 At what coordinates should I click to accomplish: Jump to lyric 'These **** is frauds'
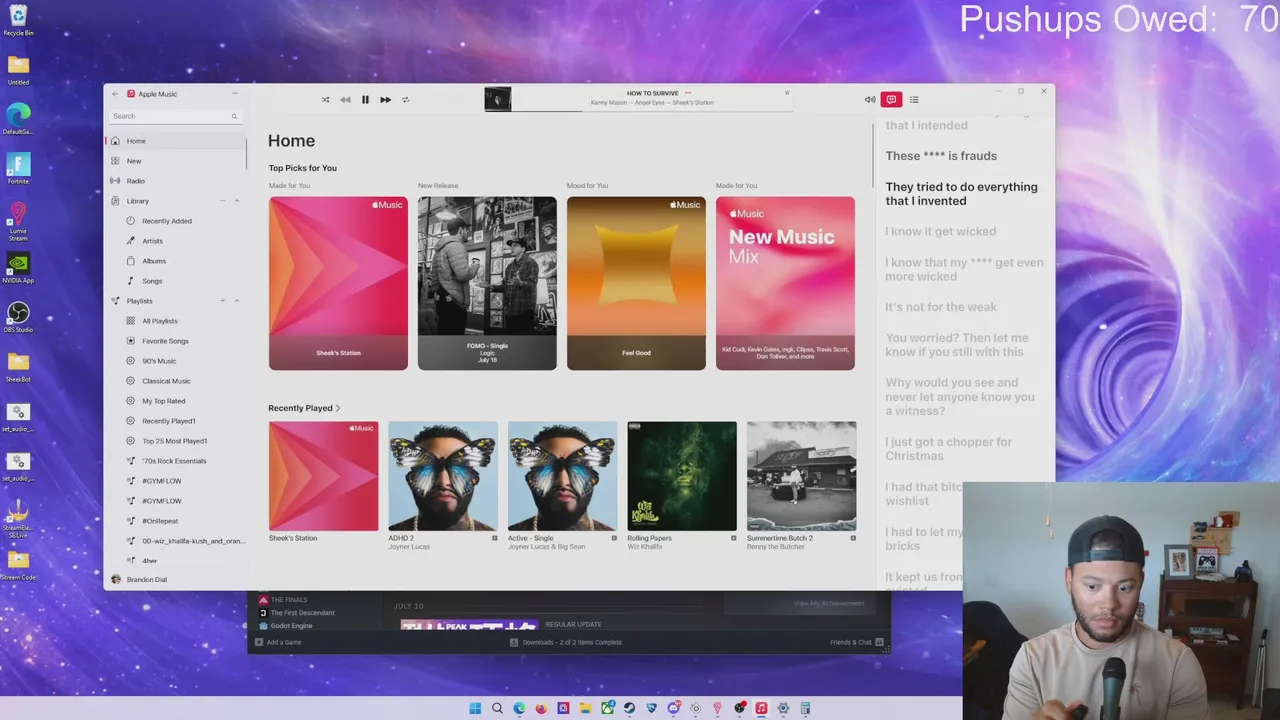click(941, 156)
